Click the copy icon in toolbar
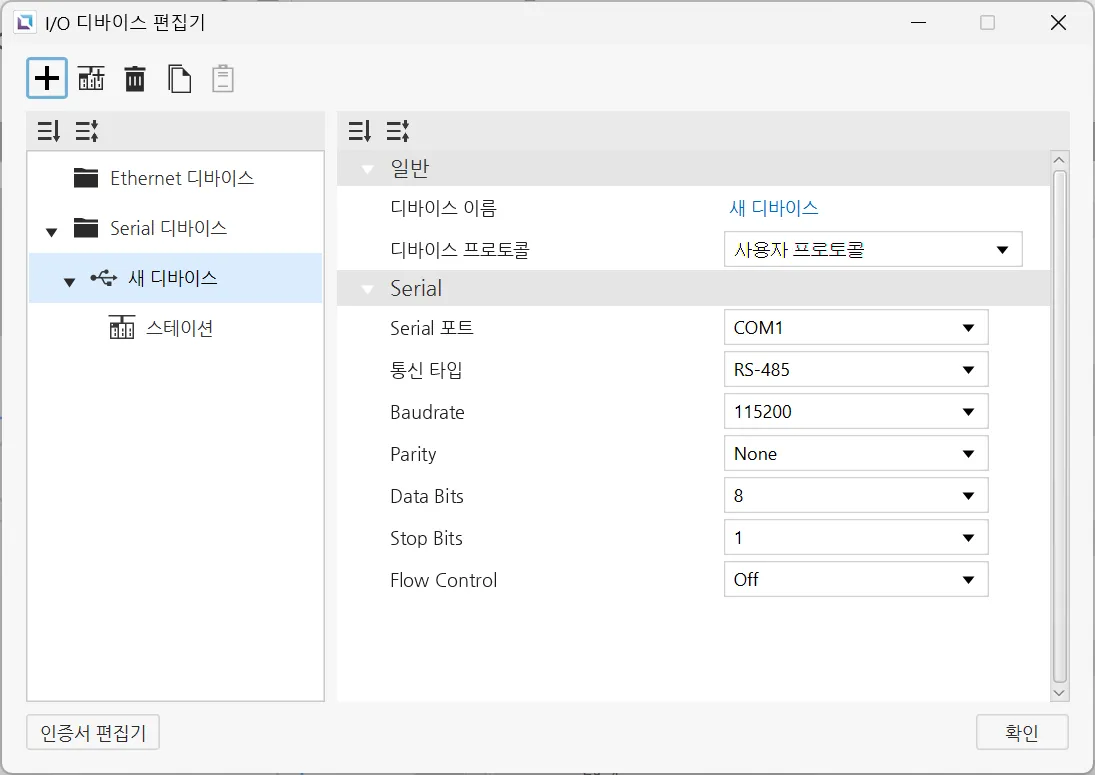Viewport: 1095px width, 775px height. click(x=179, y=78)
